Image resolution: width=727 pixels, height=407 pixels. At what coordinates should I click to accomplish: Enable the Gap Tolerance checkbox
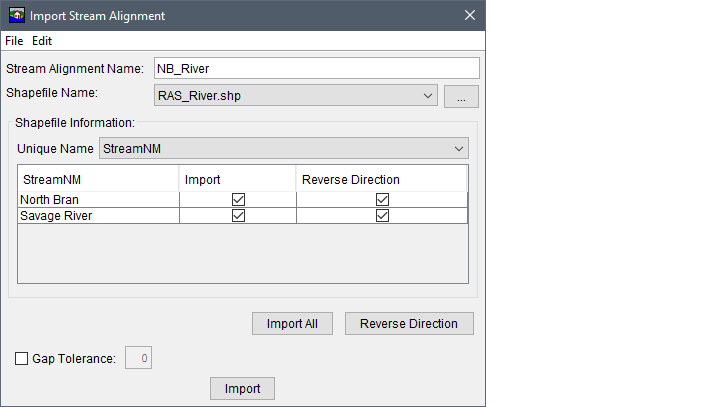[22, 358]
